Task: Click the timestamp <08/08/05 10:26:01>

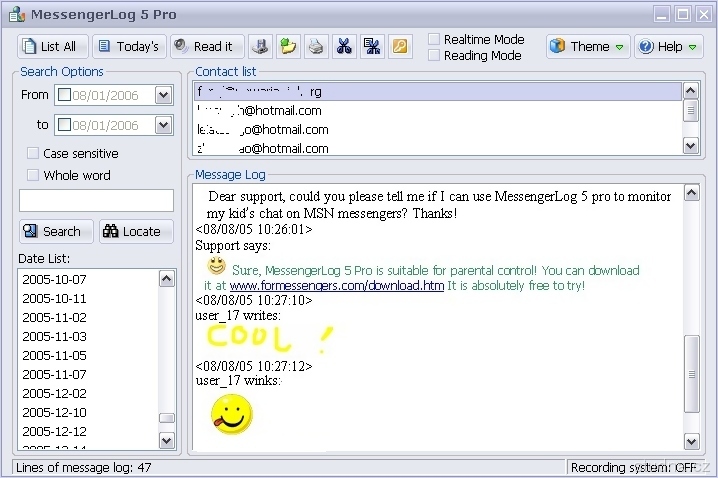Action: tap(254, 229)
